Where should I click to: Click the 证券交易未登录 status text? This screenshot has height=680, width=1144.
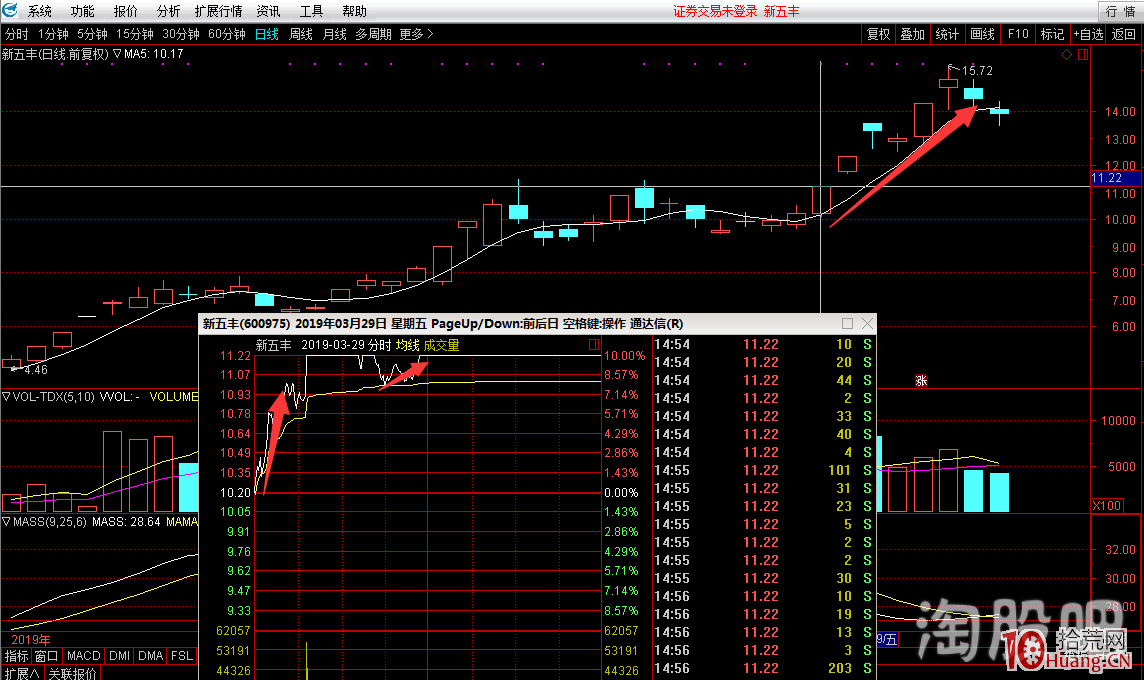(715, 12)
